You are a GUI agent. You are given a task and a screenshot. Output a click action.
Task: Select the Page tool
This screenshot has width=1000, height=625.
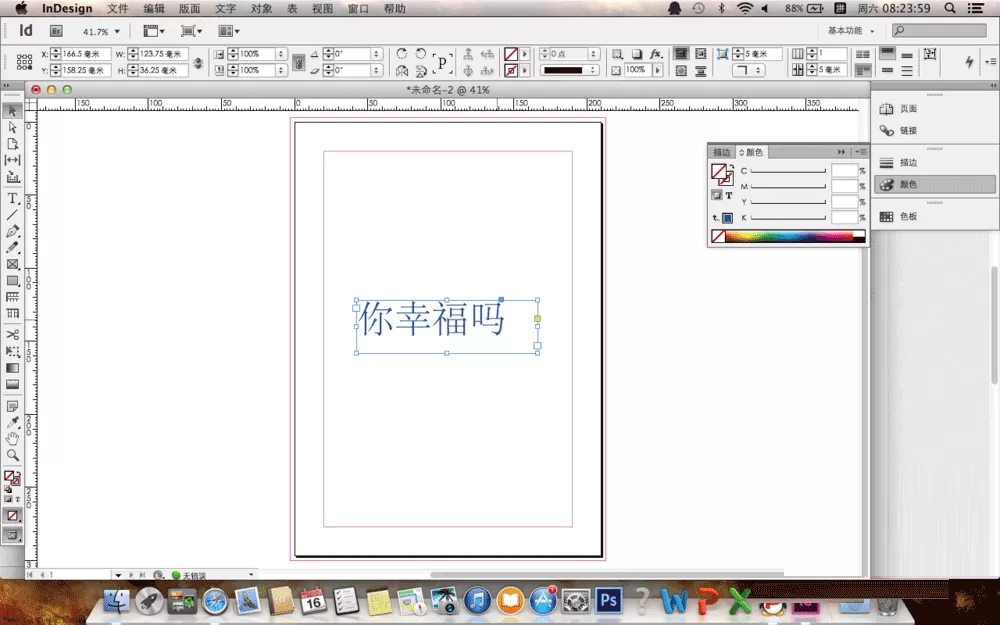(x=12, y=144)
